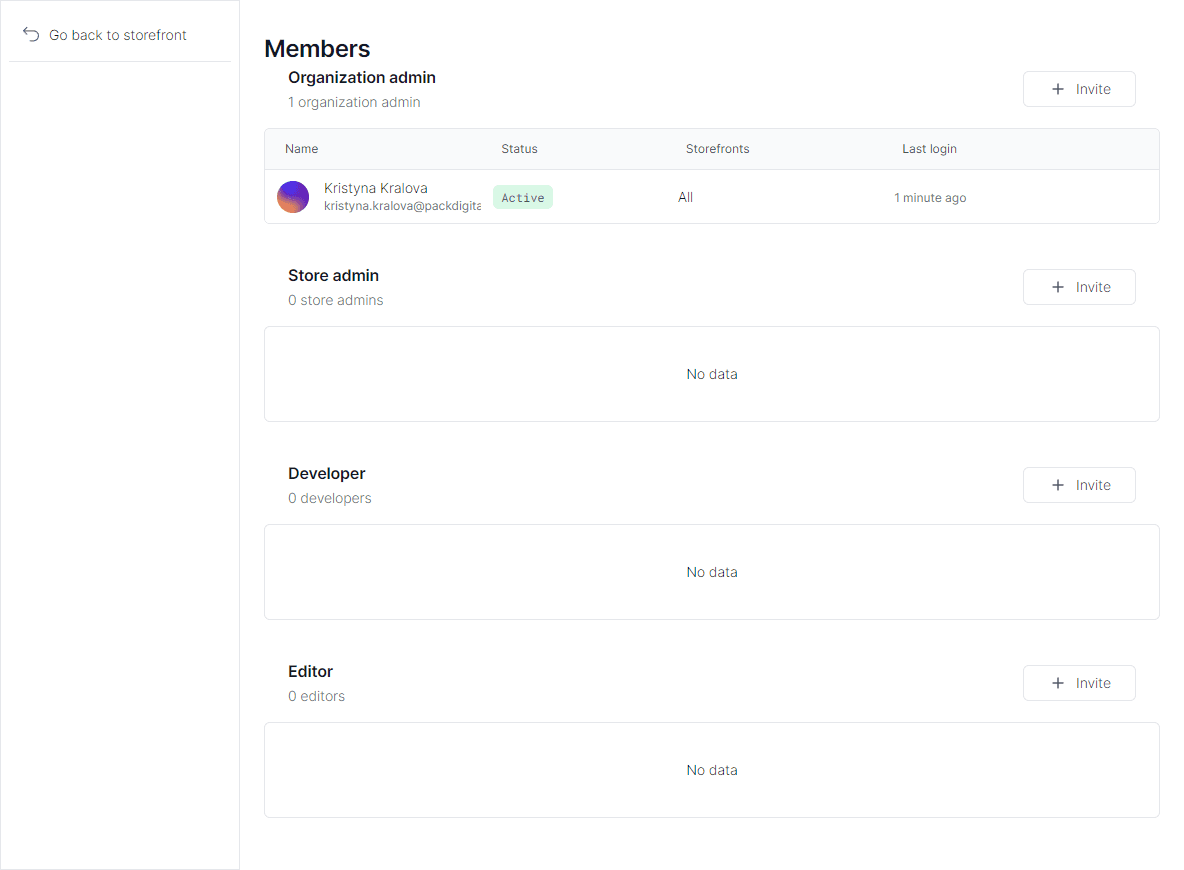Select the name Kristyna Kralova

(x=375, y=188)
